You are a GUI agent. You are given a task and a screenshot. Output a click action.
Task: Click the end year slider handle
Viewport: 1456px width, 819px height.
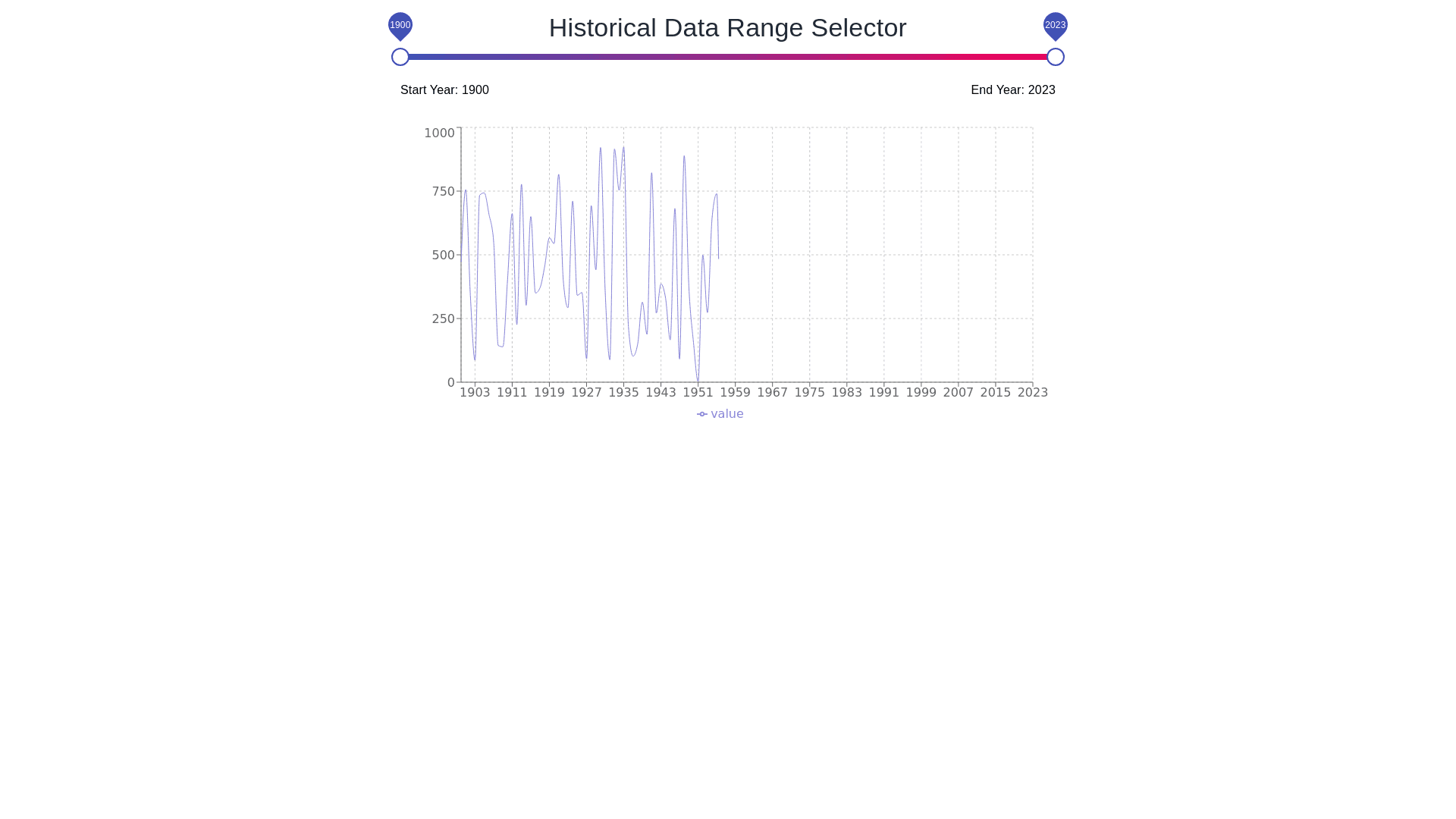1055,57
